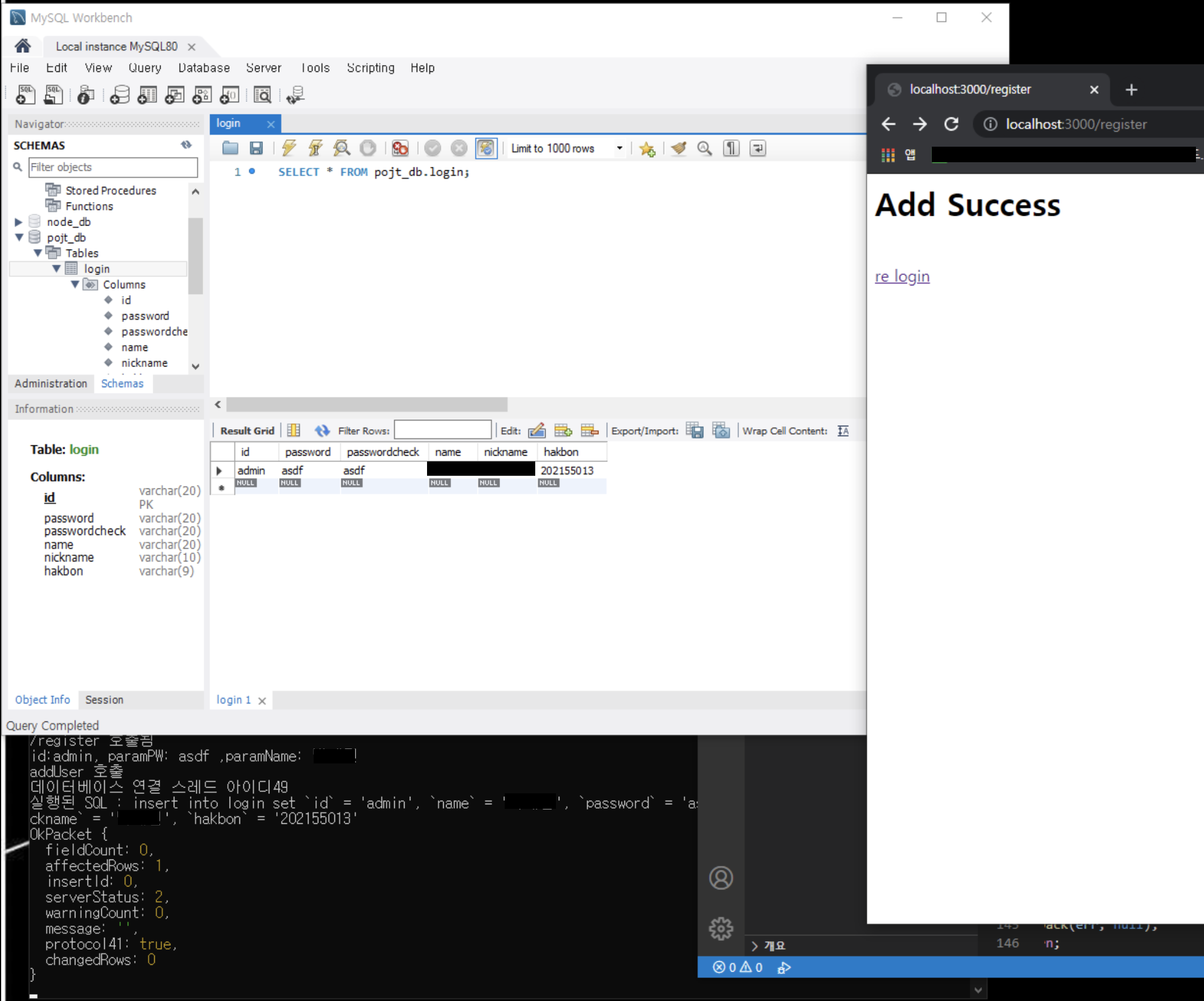The height and width of the screenshot is (1001, 1204).
Task: Open SQL script file icon
Action: coord(54,94)
